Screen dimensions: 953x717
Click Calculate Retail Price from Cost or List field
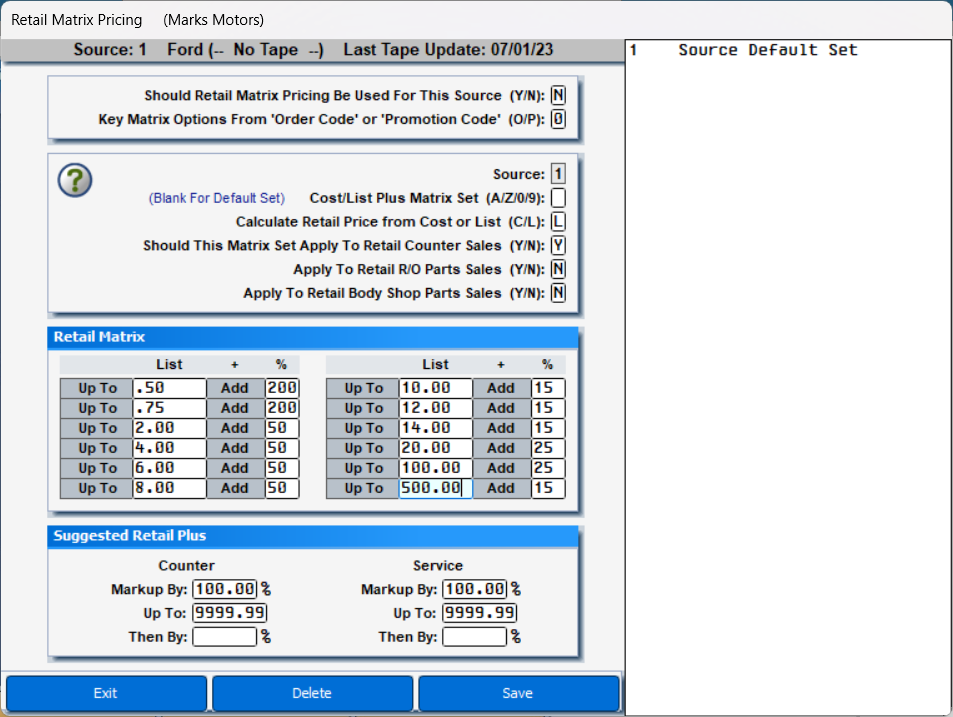tap(558, 221)
